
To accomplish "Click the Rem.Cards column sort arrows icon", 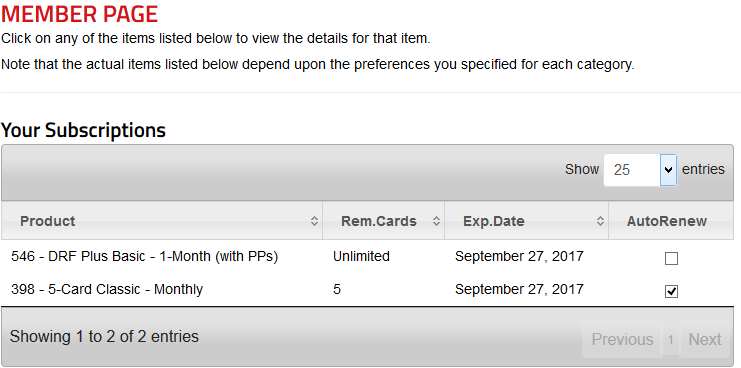I will click(436, 221).
